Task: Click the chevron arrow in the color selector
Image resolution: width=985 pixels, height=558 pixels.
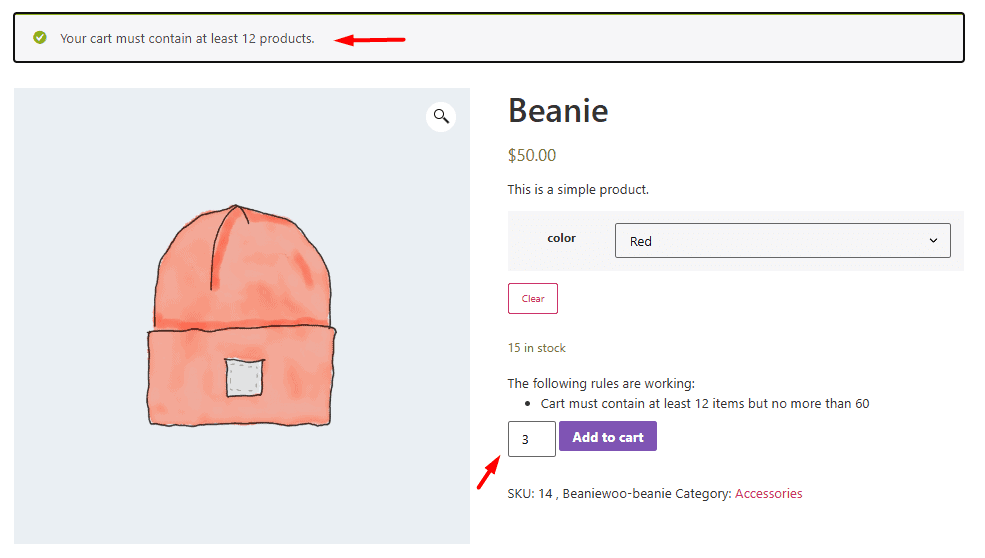Action: pyautogui.click(x=933, y=241)
